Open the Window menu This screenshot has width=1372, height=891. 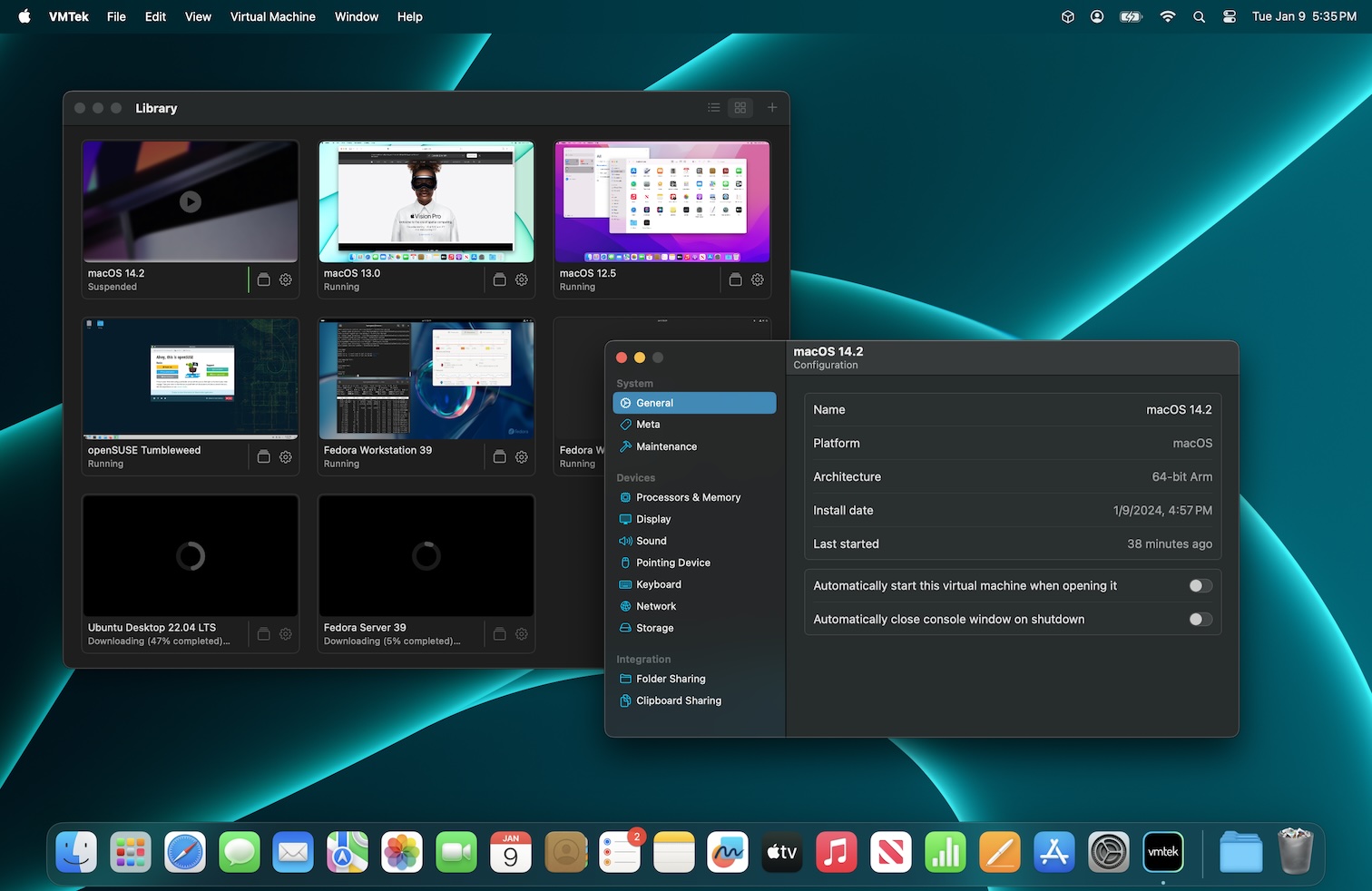pyautogui.click(x=357, y=16)
